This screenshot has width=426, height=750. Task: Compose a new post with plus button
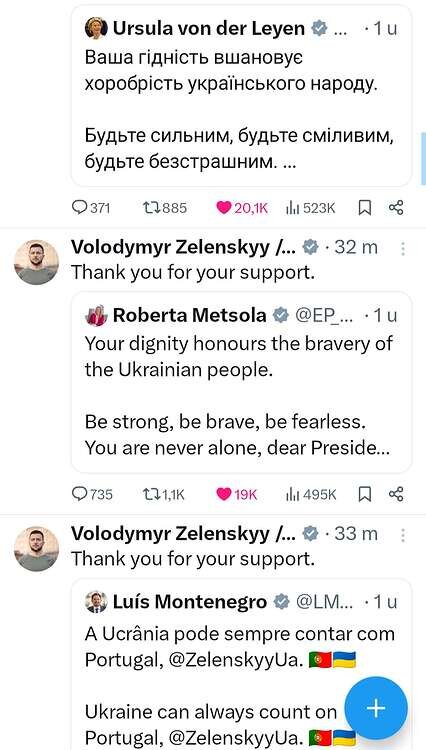click(376, 708)
